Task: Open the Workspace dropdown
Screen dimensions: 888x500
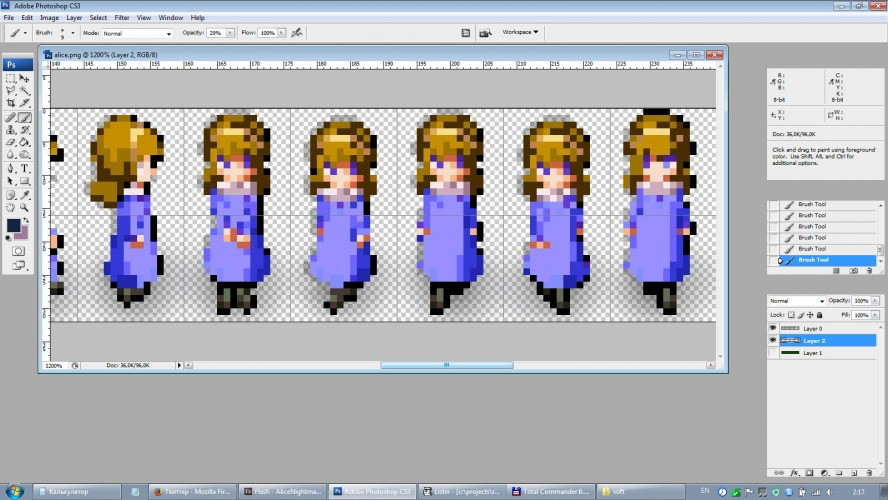Action: (x=520, y=32)
